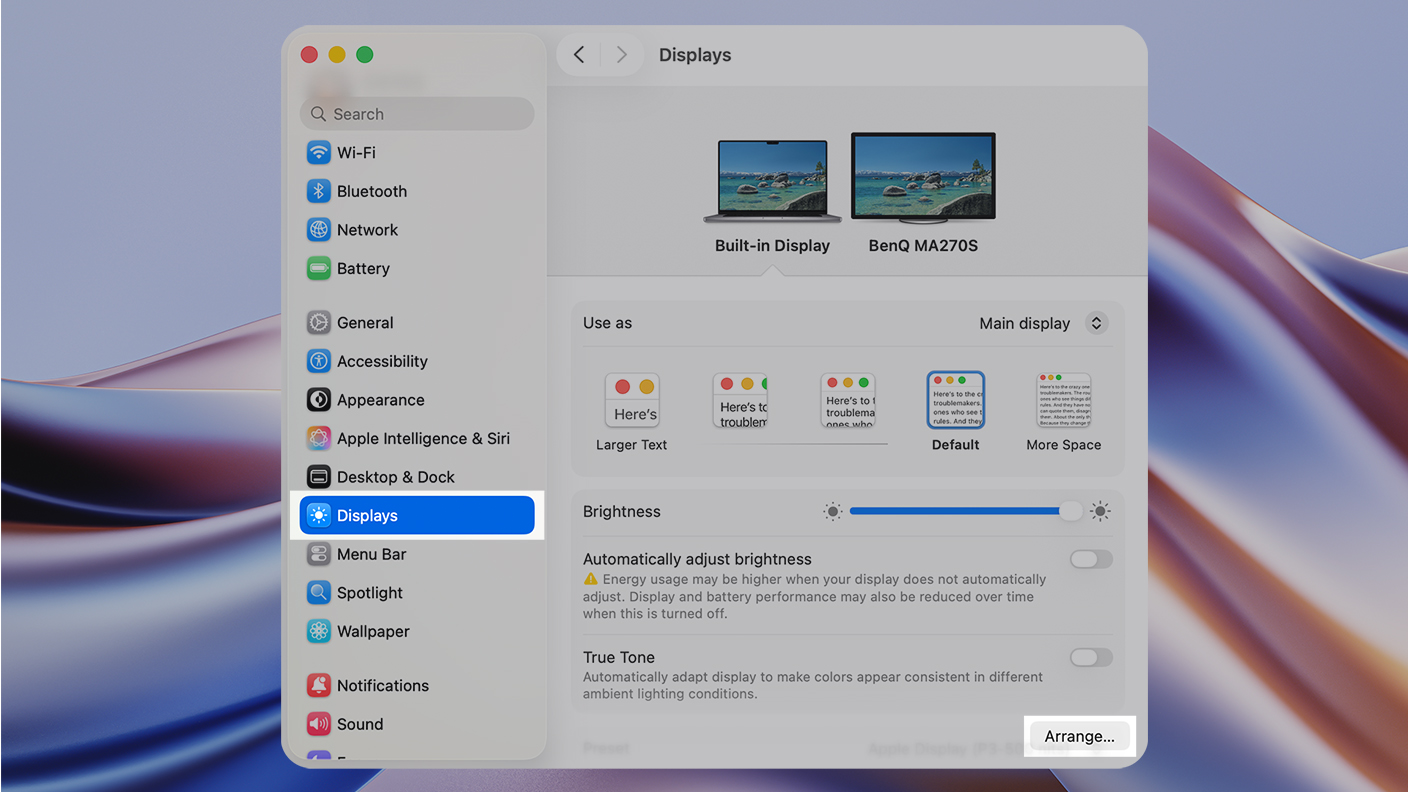Select General in the settings sidebar

coord(417,323)
